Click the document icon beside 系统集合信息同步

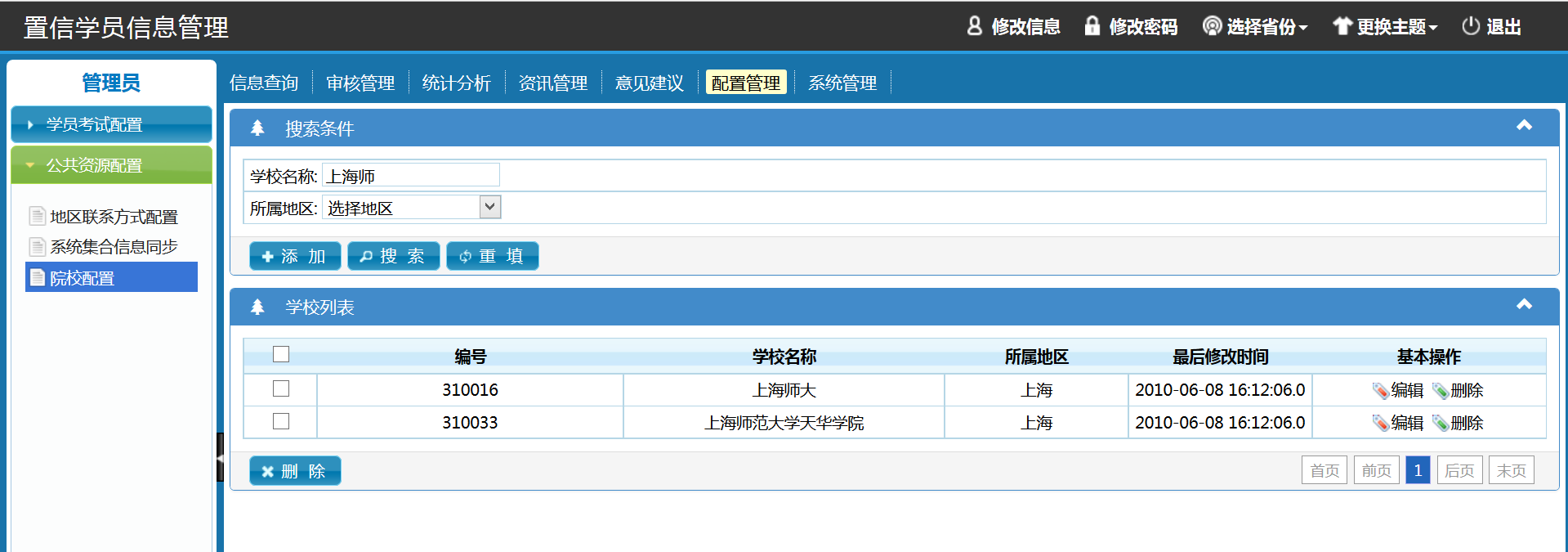[x=37, y=246]
